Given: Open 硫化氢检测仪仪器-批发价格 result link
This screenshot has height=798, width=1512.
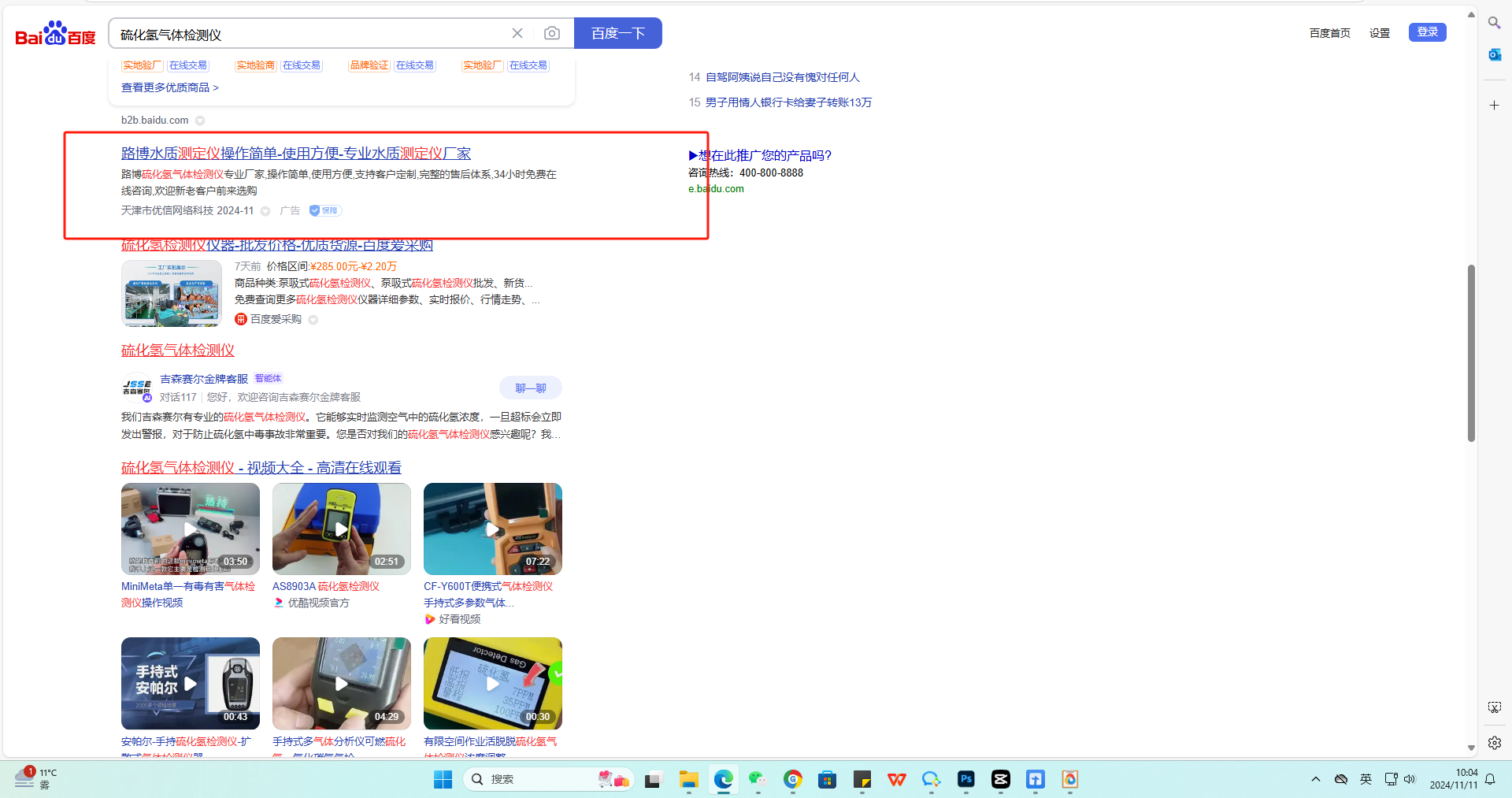Looking at the screenshot, I should (277, 245).
